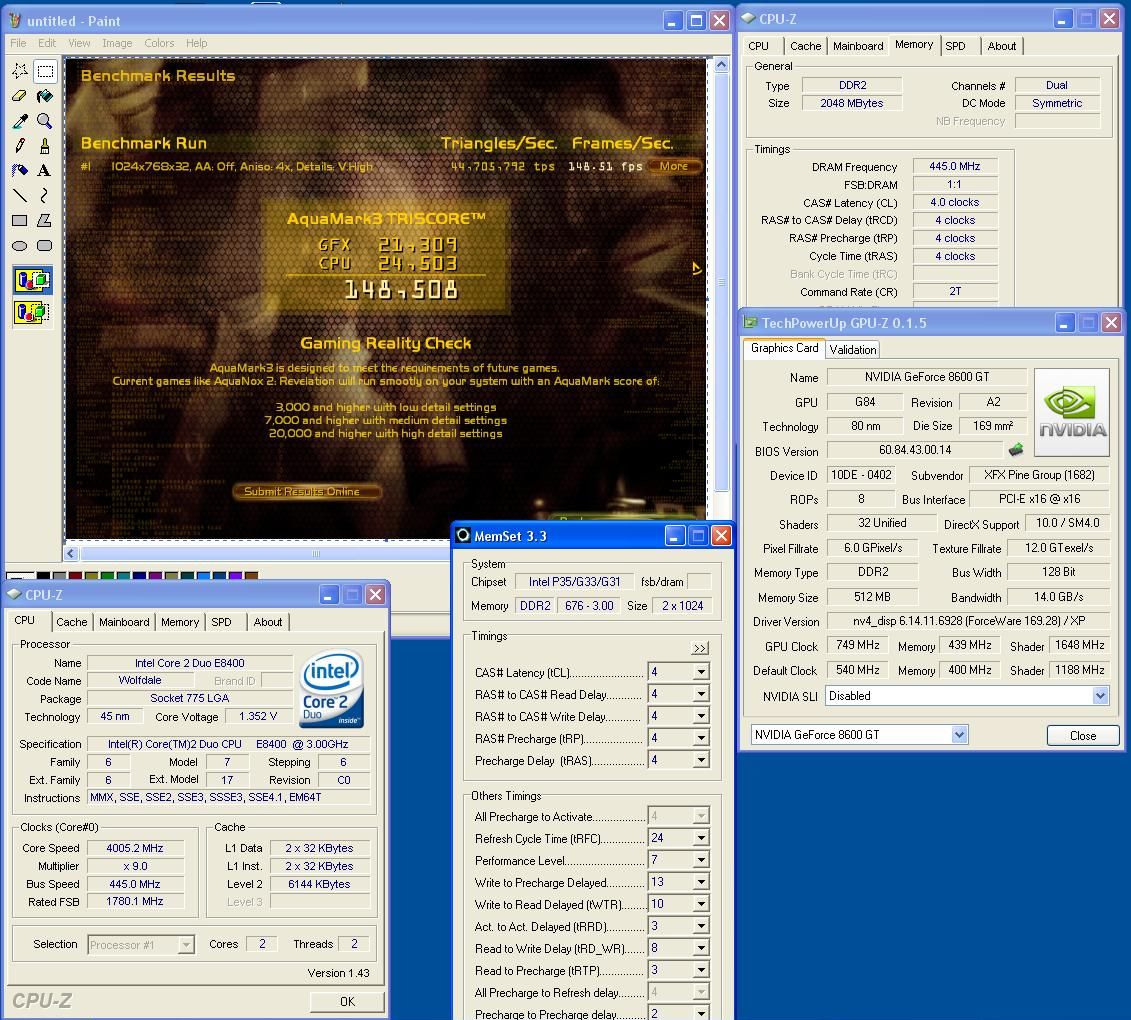
Task: Switch to the Validation tab in GPU-Z
Action: pyautogui.click(x=853, y=349)
